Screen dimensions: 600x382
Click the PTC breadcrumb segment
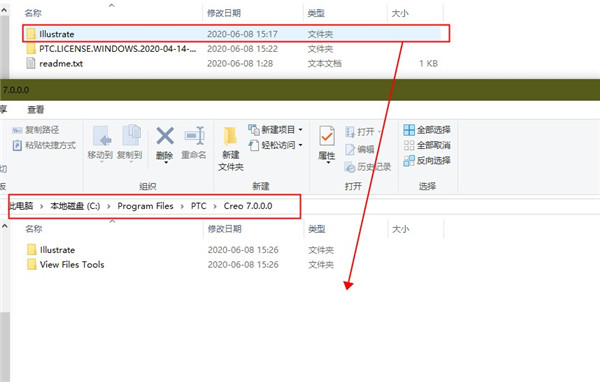[199, 206]
